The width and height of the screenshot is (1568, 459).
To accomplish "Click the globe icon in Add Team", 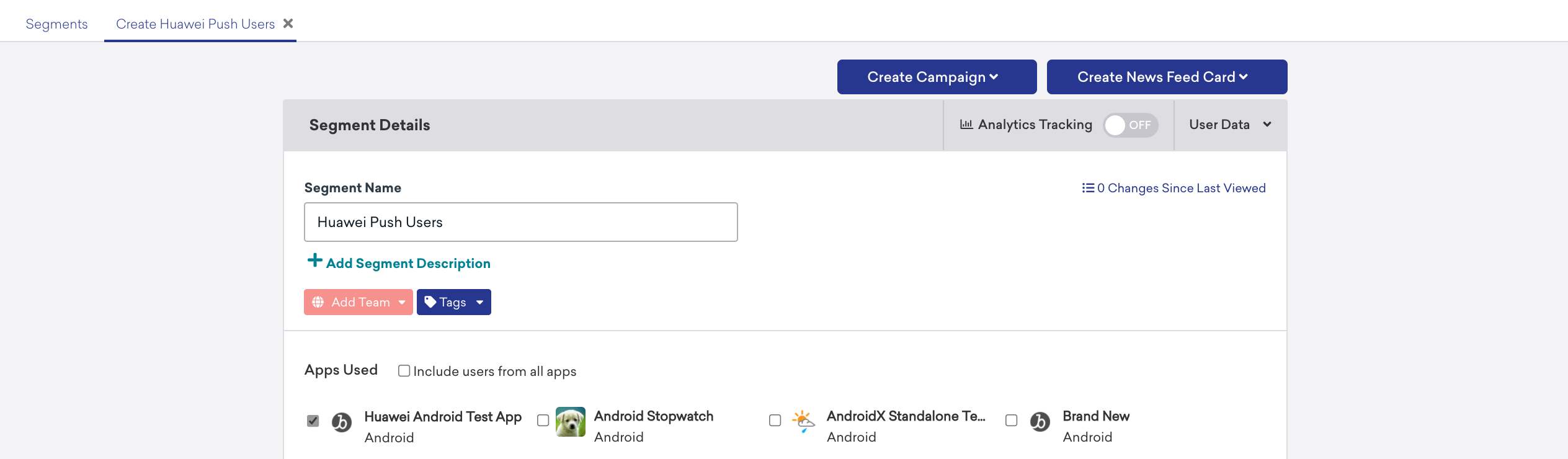I will (318, 302).
